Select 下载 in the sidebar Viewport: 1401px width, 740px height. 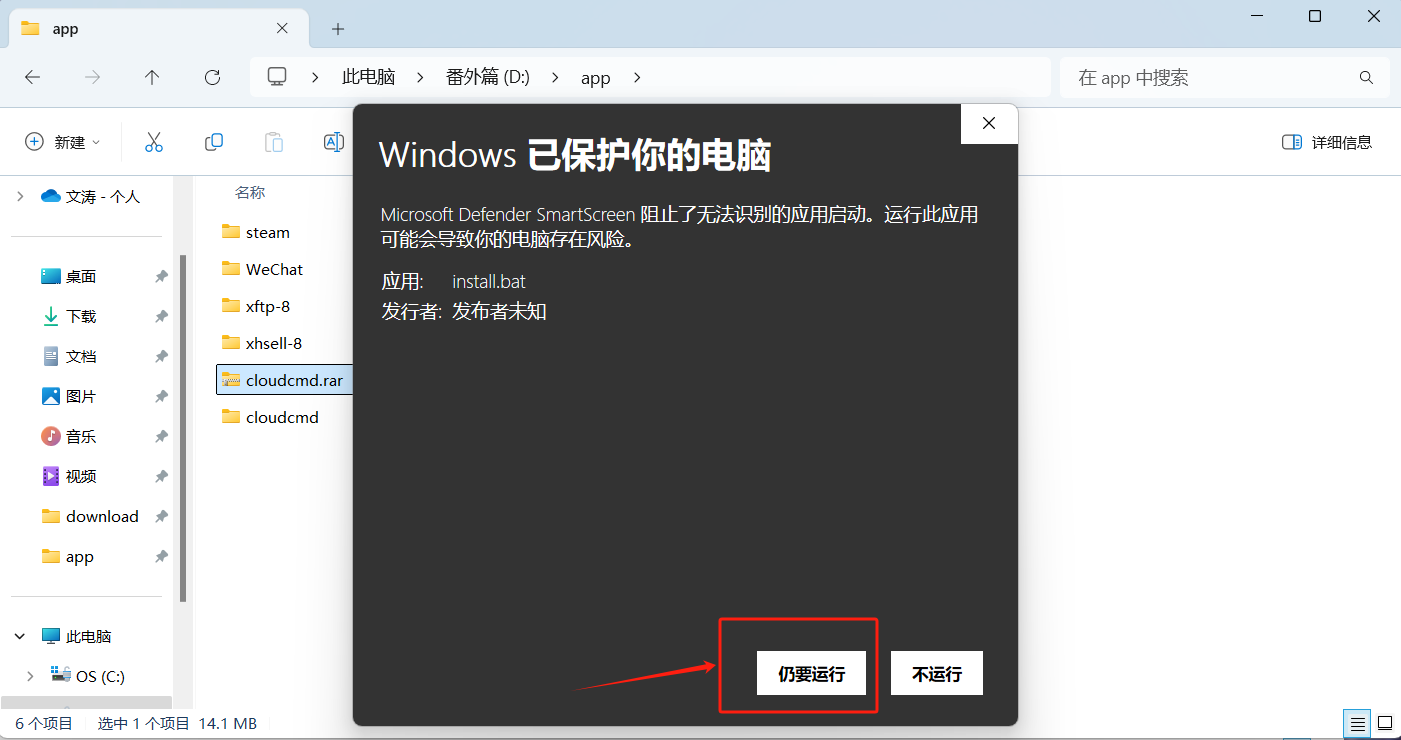[x=81, y=316]
